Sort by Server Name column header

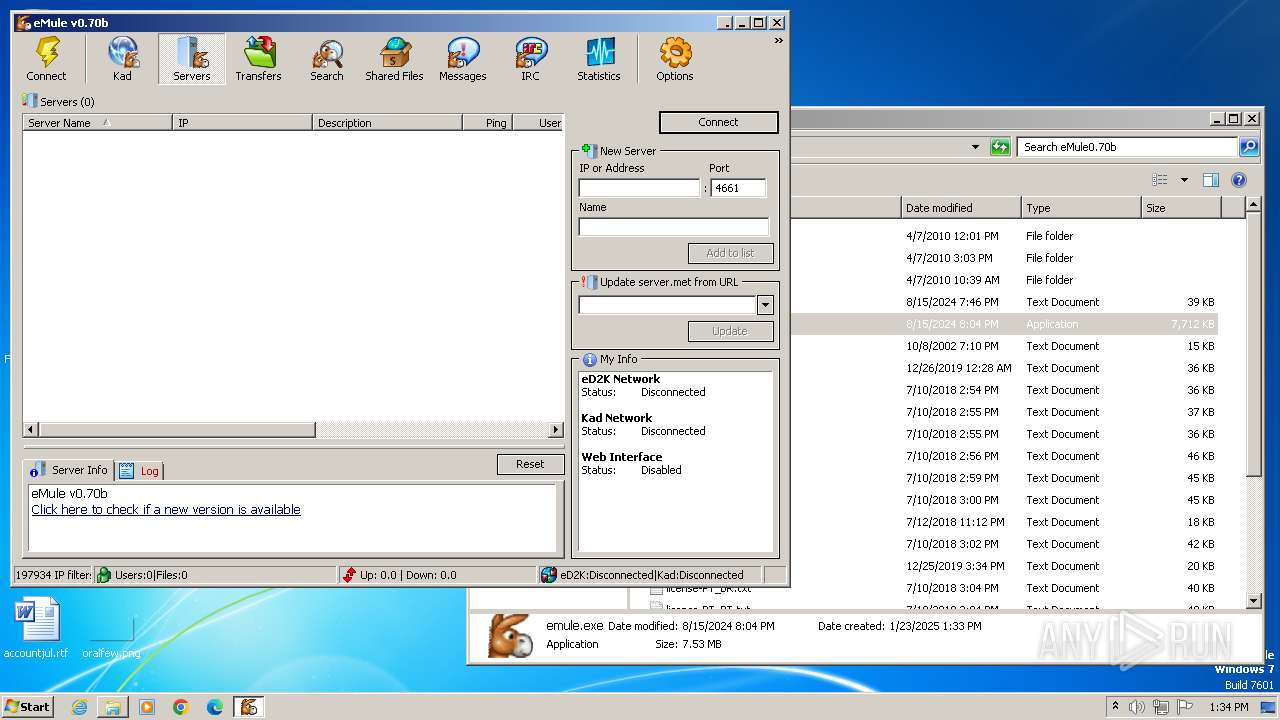coord(97,123)
